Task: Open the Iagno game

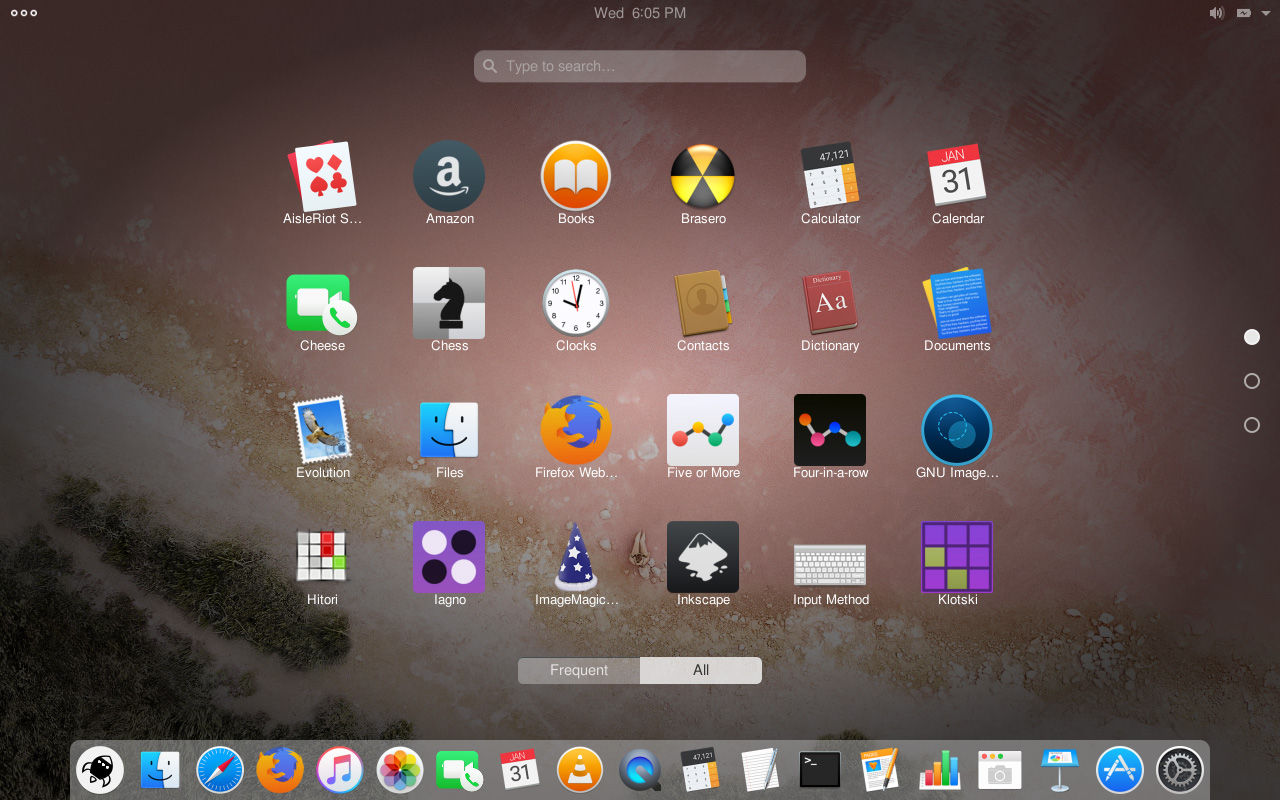Action: click(450, 557)
